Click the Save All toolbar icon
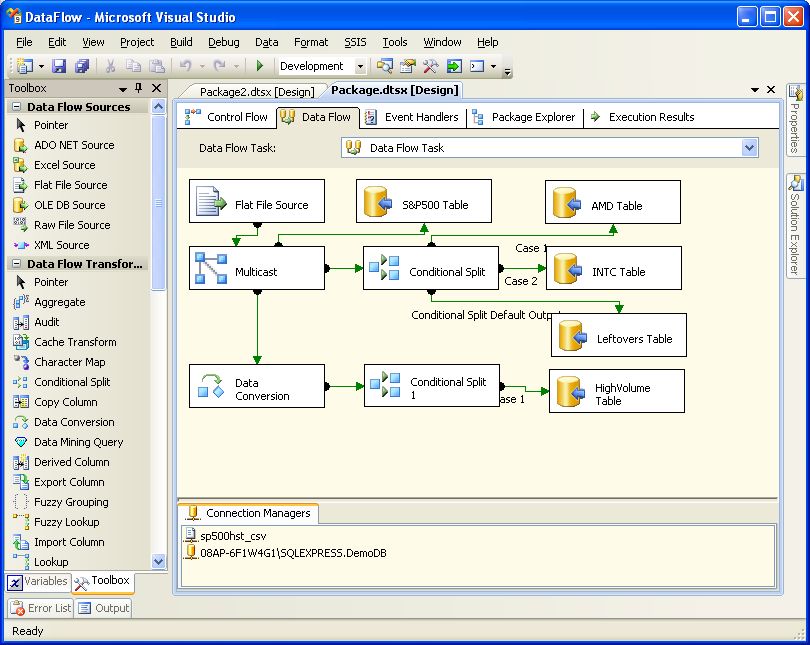Screen dimensions: 810x645 click(x=82, y=66)
